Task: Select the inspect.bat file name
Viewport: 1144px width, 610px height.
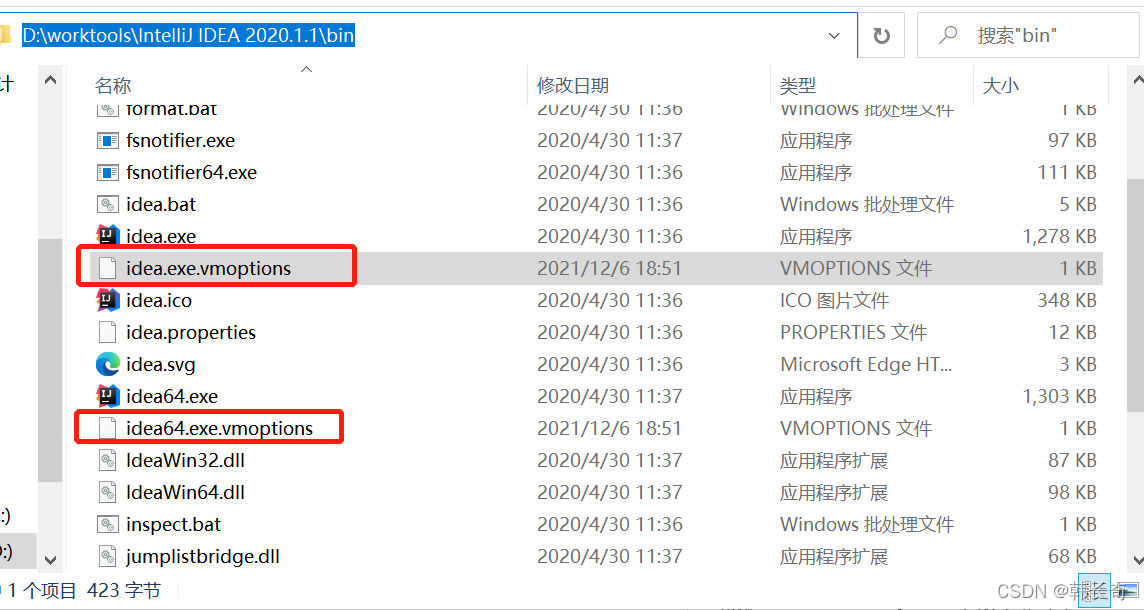Action: pyautogui.click(x=173, y=525)
